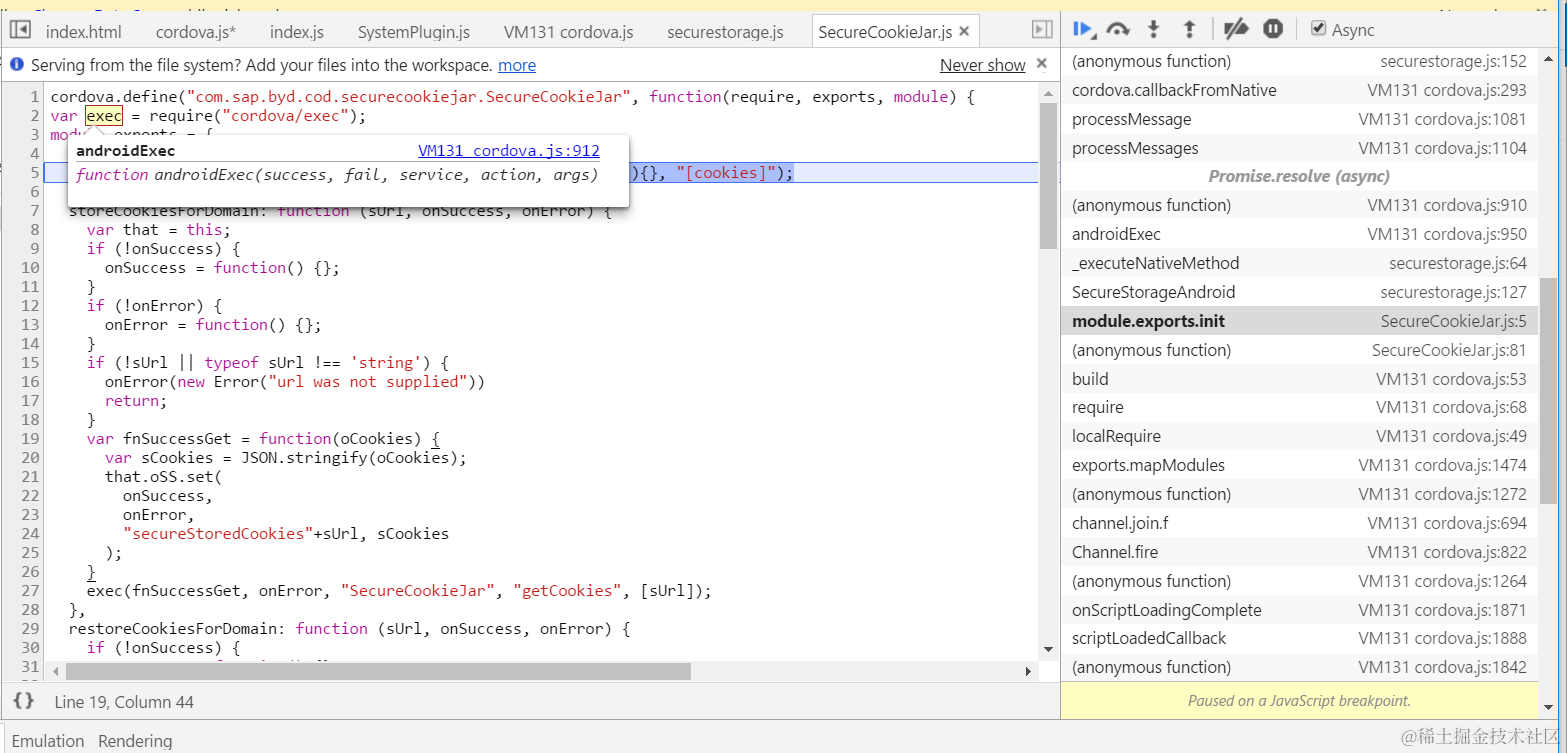This screenshot has height=753, width=1567.
Task: Click the highlighted exec variable
Action: pos(104,116)
